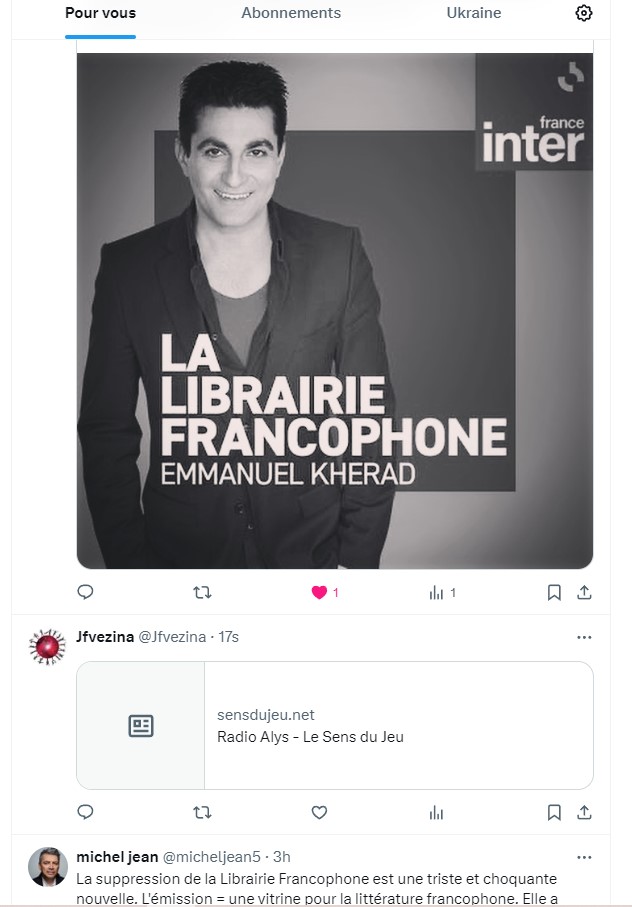Image resolution: width=632 pixels, height=907 pixels.
Task: Reply to the Librairie Francophone image post
Action: pyautogui.click(x=86, y=592)
